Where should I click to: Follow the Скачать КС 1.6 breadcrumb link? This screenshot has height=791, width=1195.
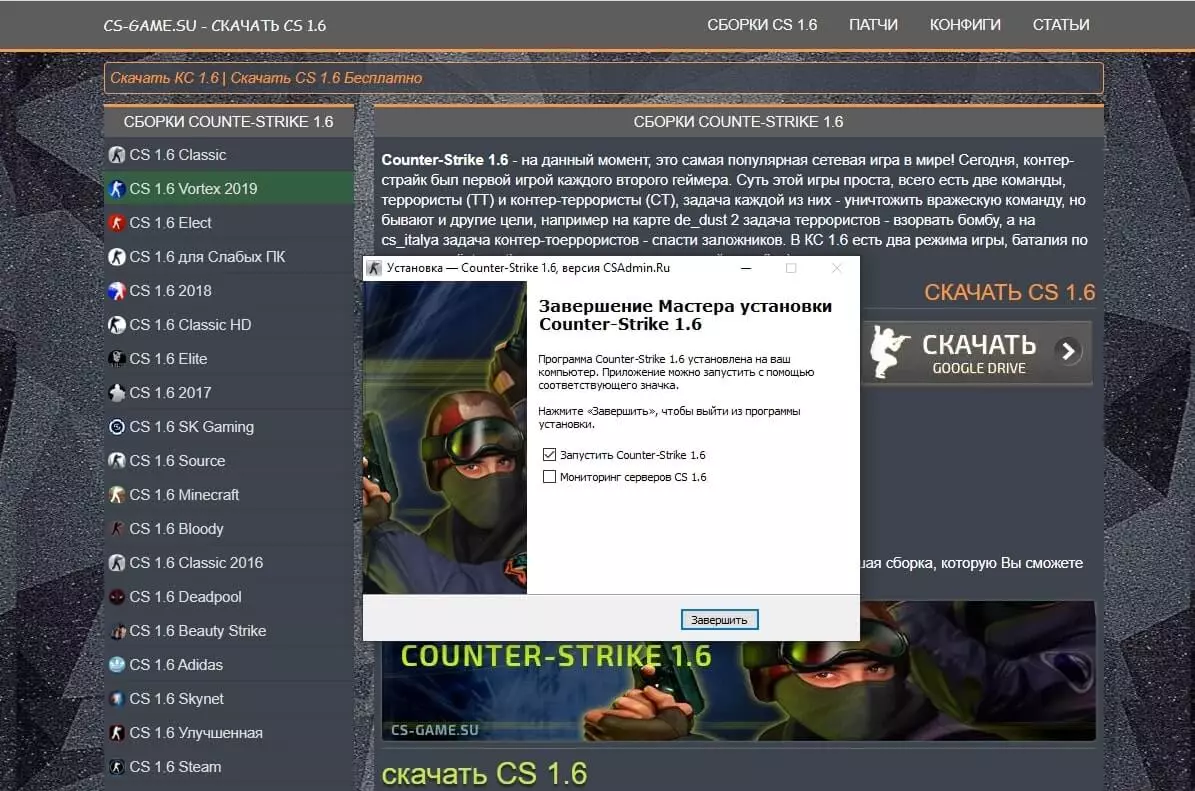pyautogui.click(x=165, y=78)
